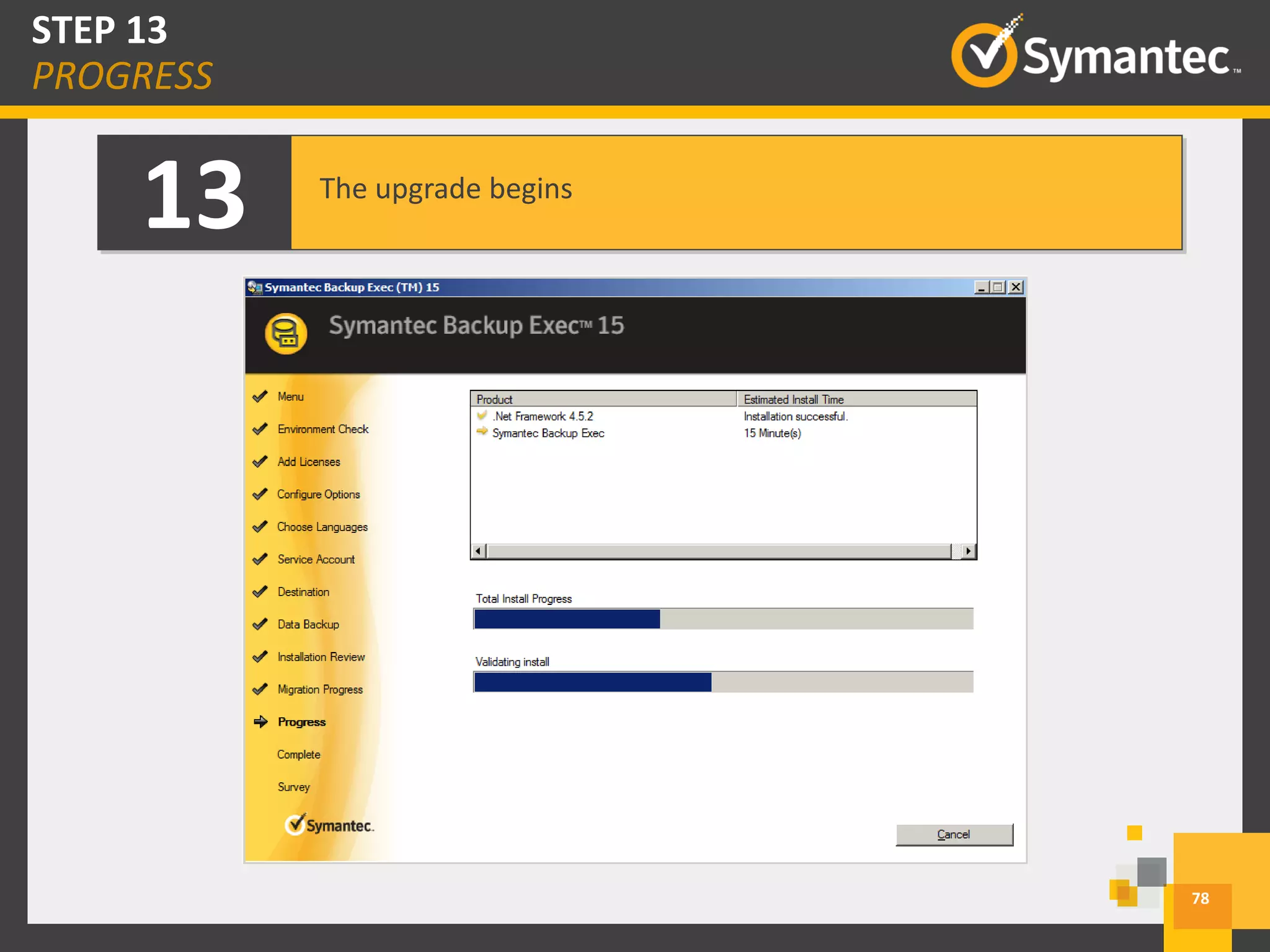The height and width of the screenshot is (952, 1270).
Task: Click the checkmark icon beside Menu
Action: point(260,397)
